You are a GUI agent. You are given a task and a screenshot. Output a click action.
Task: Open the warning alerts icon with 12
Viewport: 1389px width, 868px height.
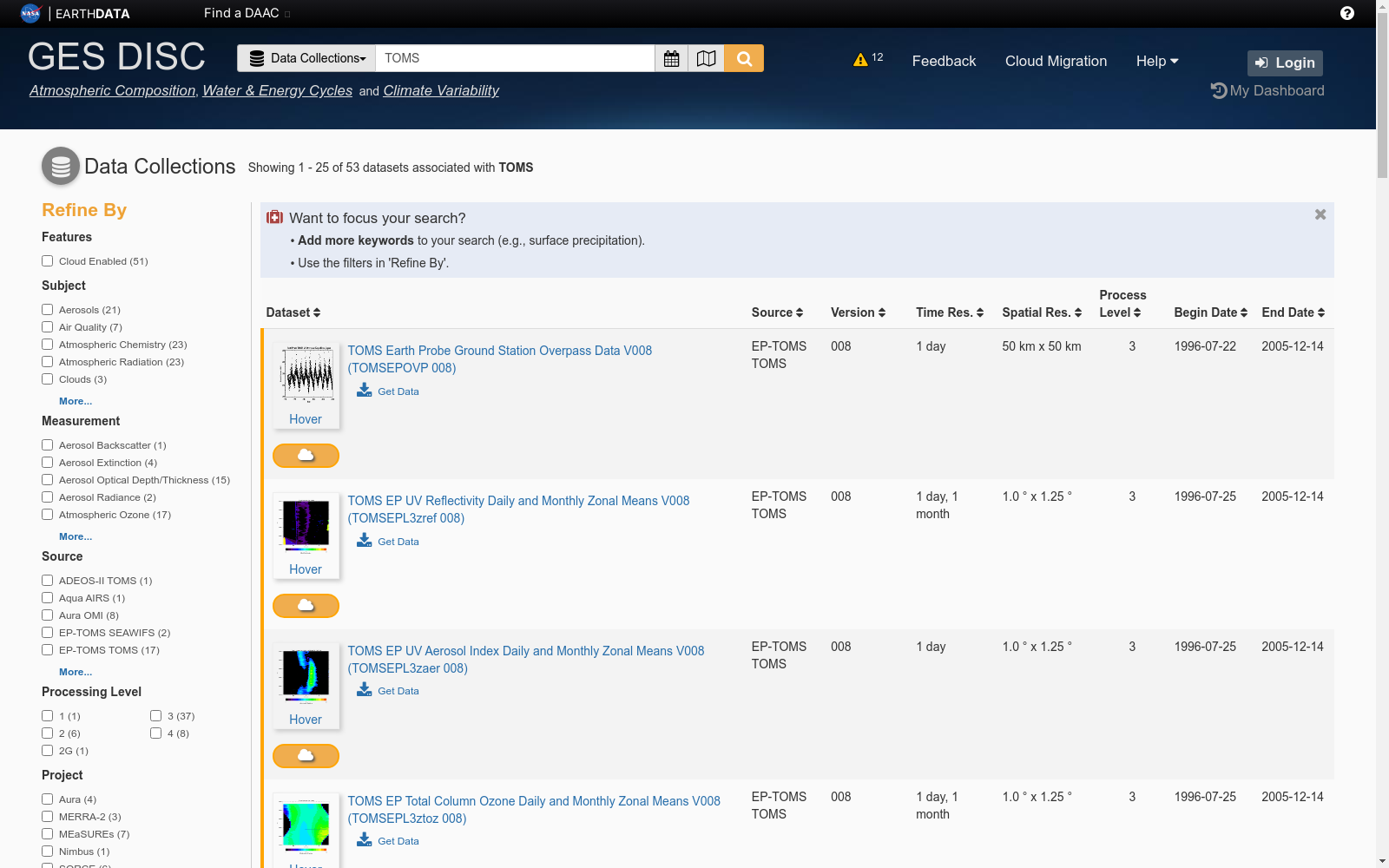click(860, 60)
